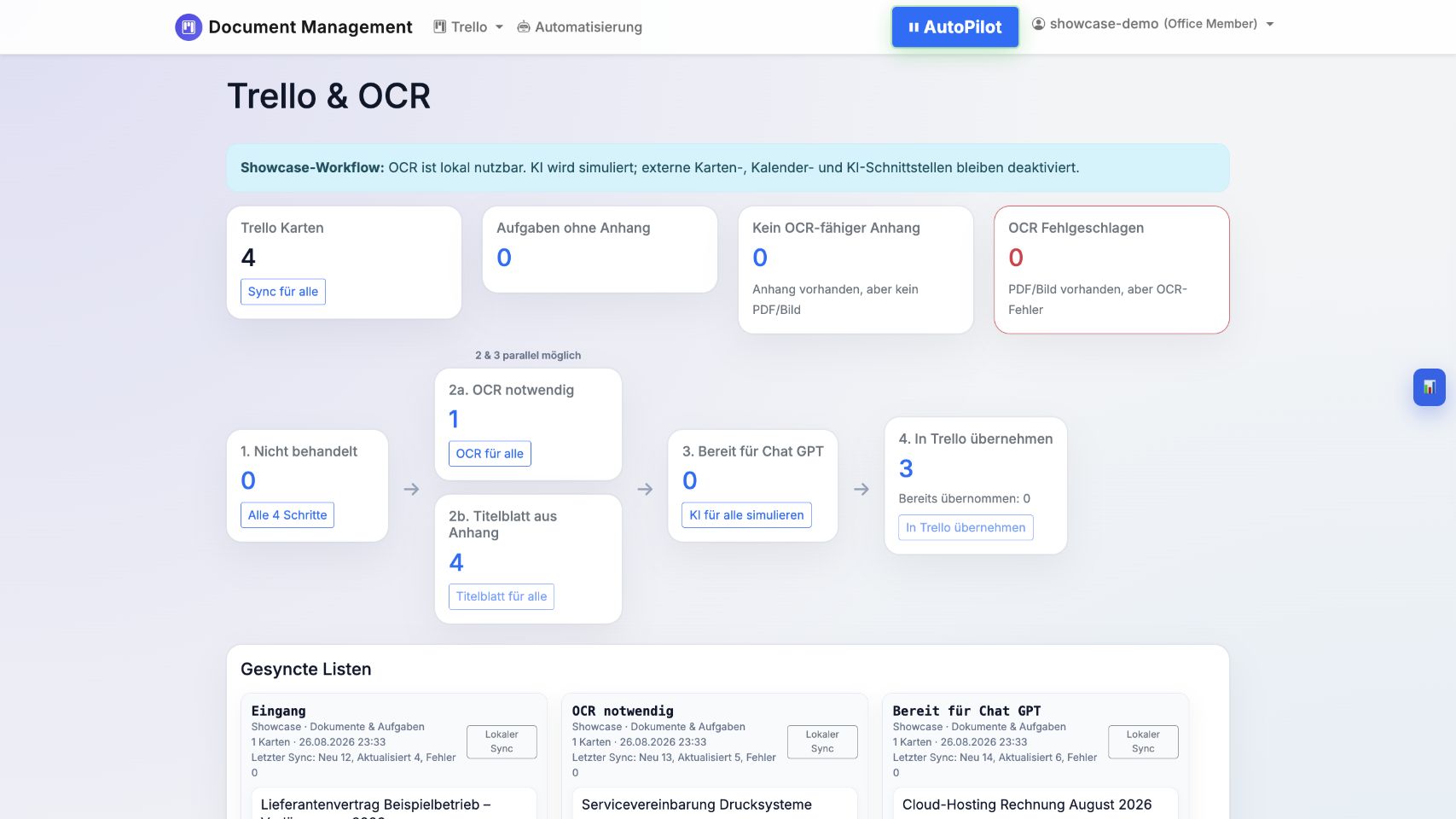This screenshot has height=819, width=1456.
Task: Click the Document Management logo icon
Action: [189, 27]
